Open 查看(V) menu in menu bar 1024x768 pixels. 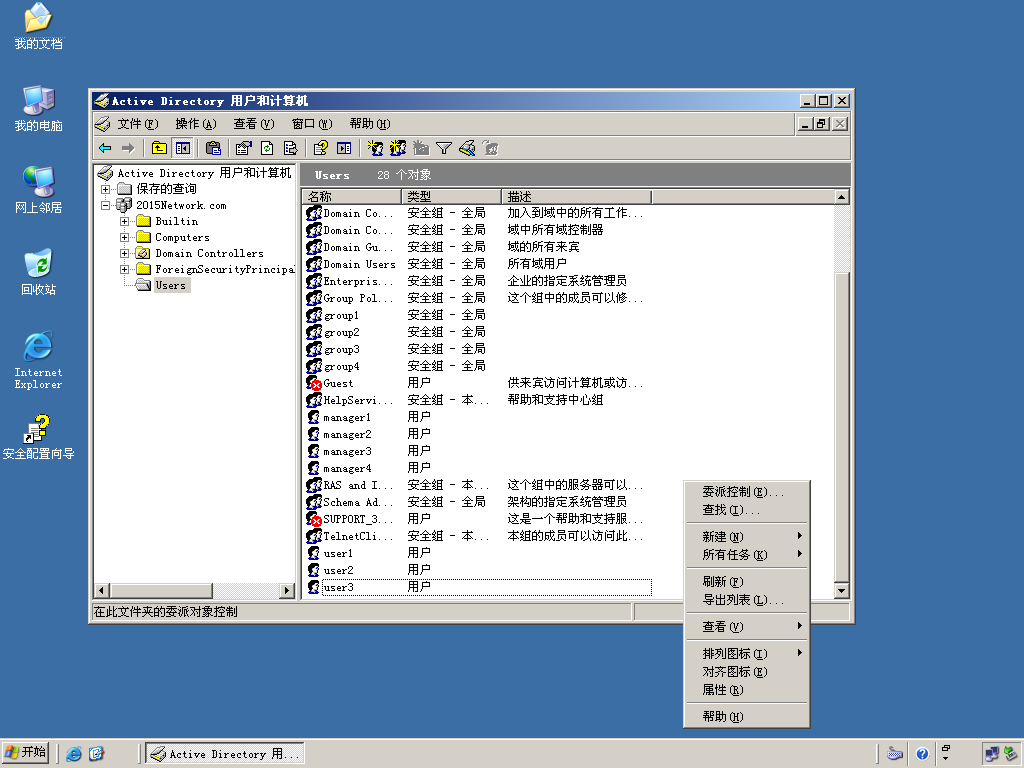click(x=253, y=123)
